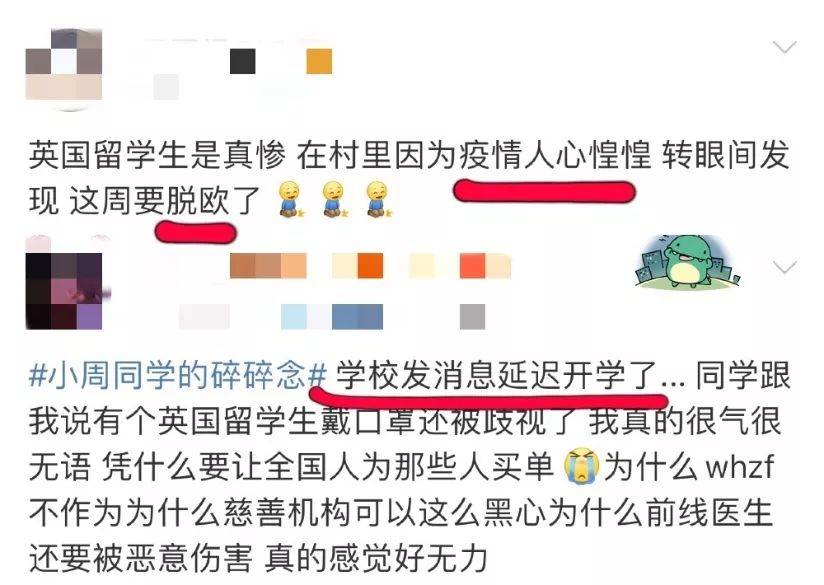Open the second poster's dark pixelated avatar

click(x=64, y=291)
